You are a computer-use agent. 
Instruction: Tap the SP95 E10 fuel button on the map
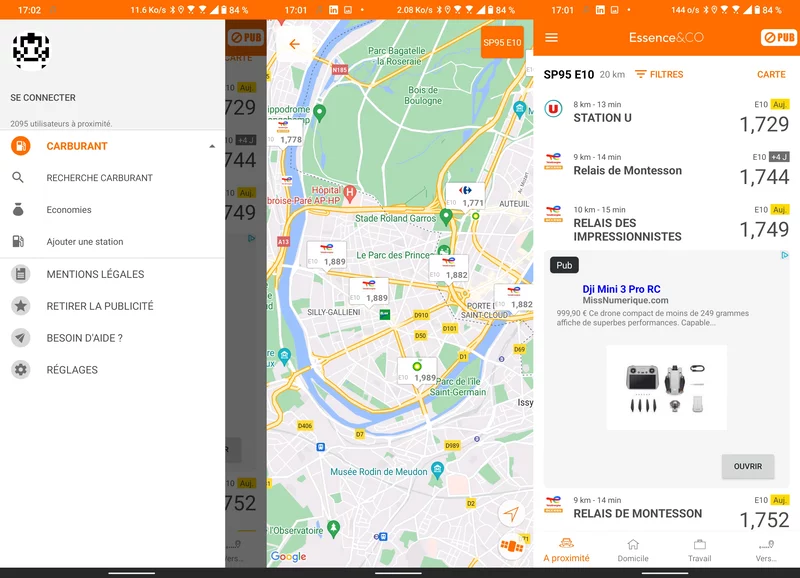coord(502,42)
